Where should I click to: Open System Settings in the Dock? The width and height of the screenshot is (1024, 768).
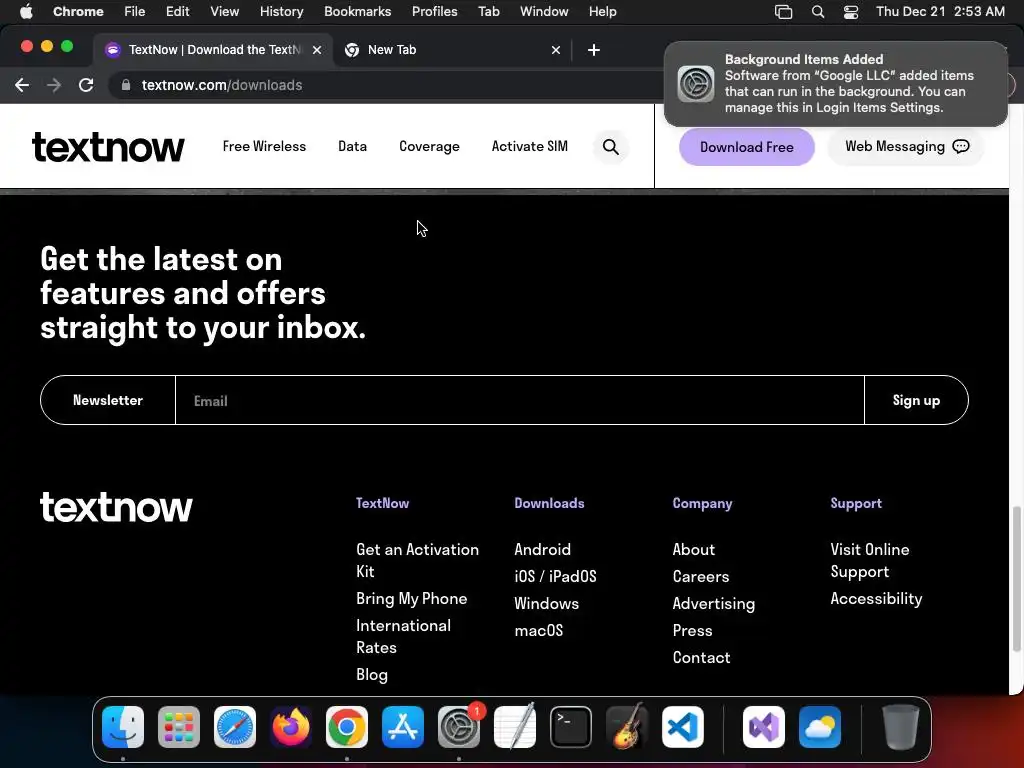coord(459,727)
